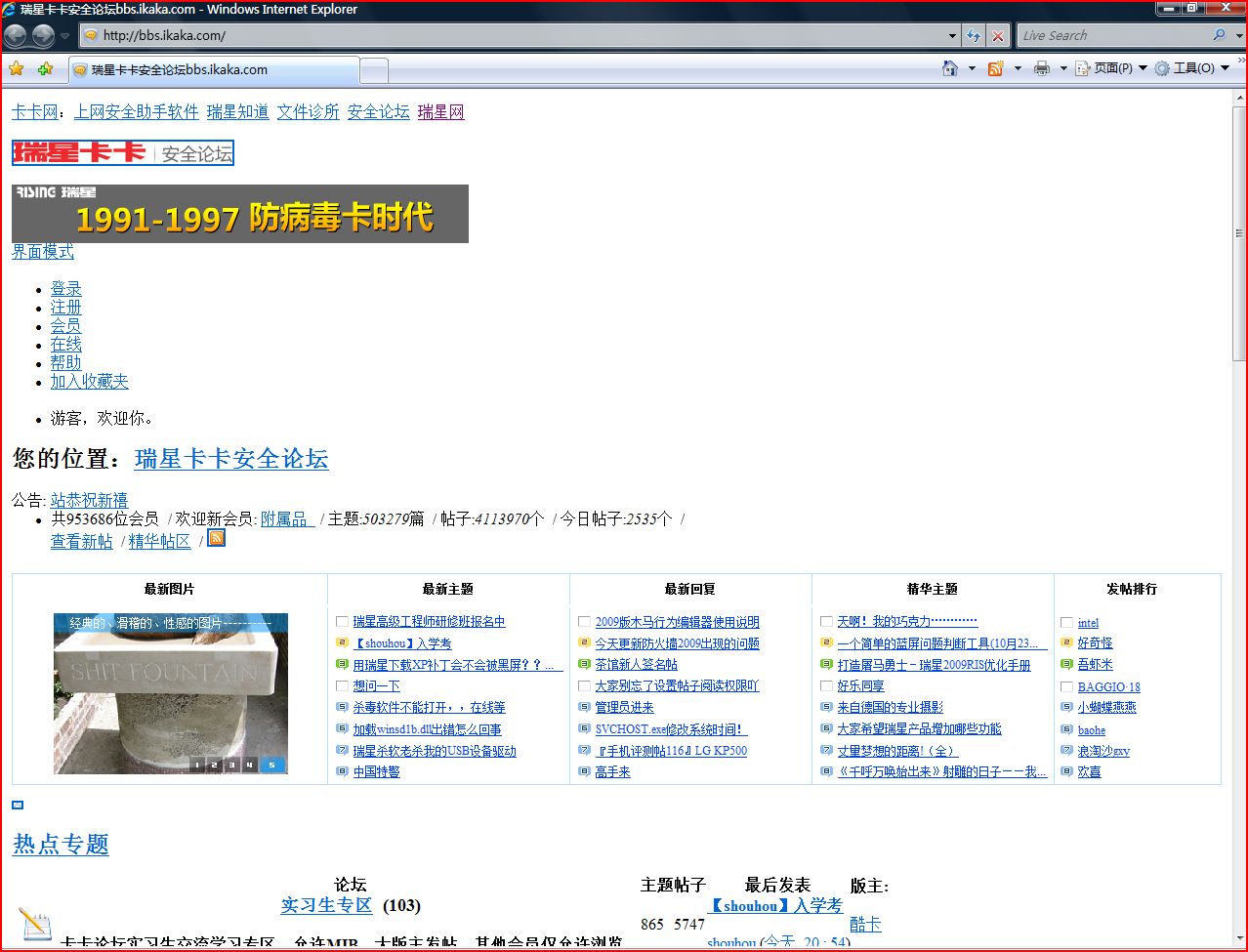This screenshot has width=1248, height=952.
Task: Click the icon before 今天更新防火墙2009出现的问题
Action: point(584,642)
